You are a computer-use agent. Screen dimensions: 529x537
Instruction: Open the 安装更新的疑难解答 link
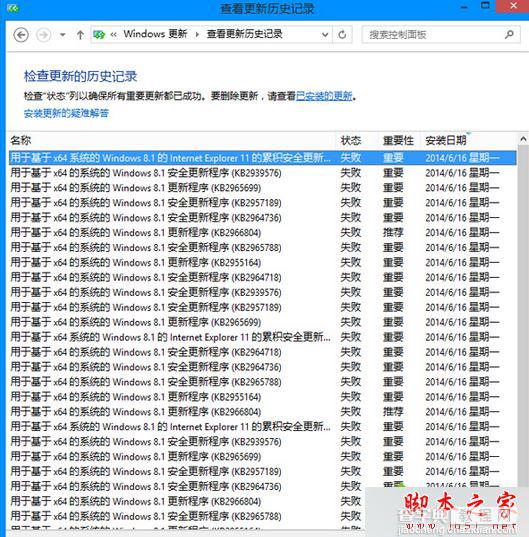(66, 113)
